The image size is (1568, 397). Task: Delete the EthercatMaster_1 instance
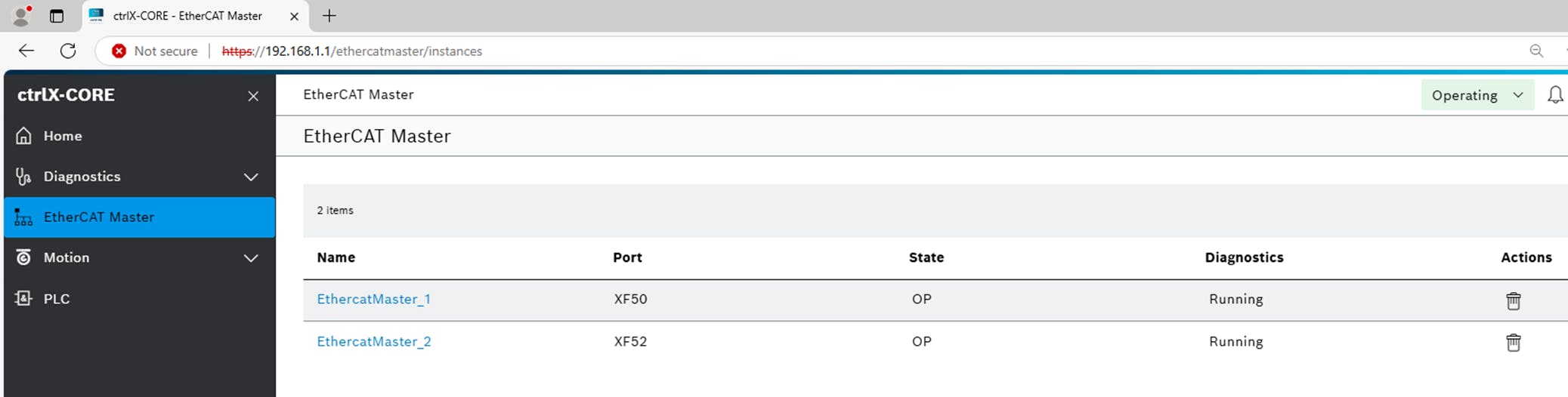(x=1513, y=300)
